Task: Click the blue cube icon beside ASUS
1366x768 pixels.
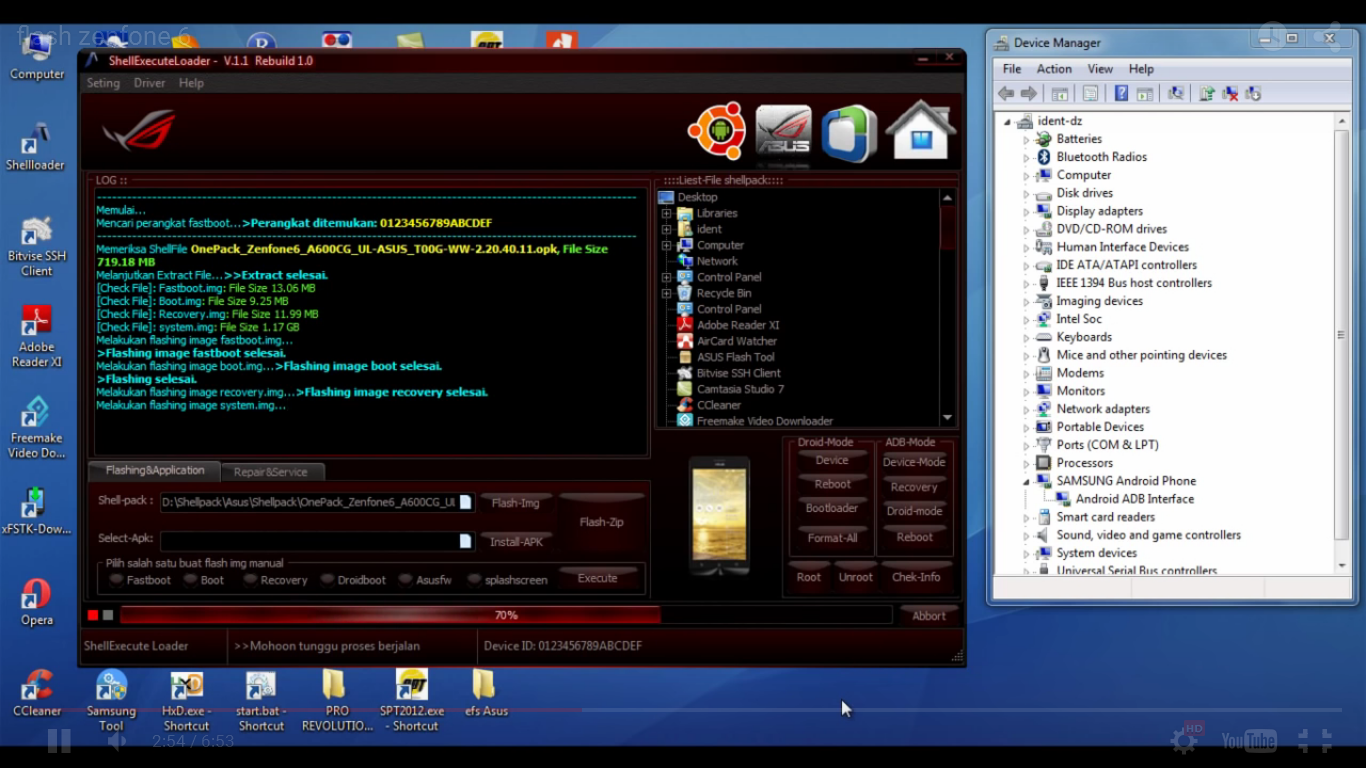Action: coord(849,133)
